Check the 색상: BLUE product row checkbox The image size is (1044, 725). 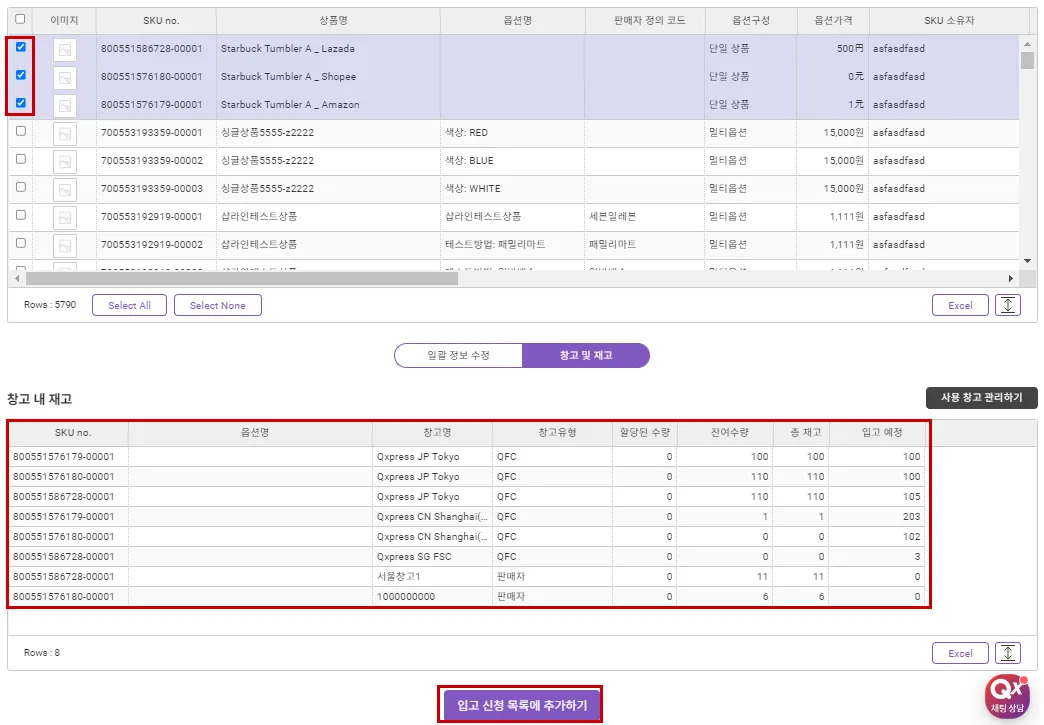tap(21, 159)
